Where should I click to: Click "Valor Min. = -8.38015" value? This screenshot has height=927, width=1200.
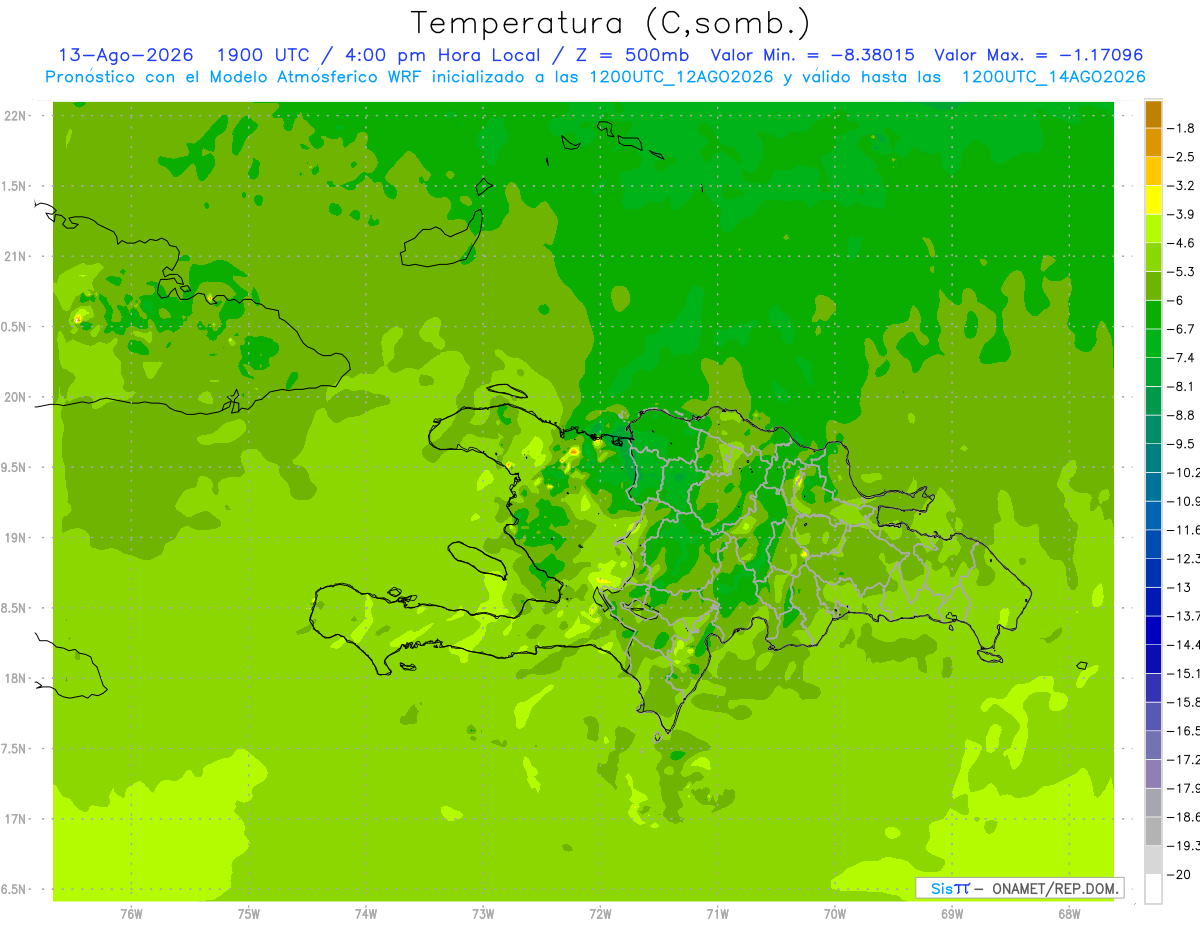(812, 55)
